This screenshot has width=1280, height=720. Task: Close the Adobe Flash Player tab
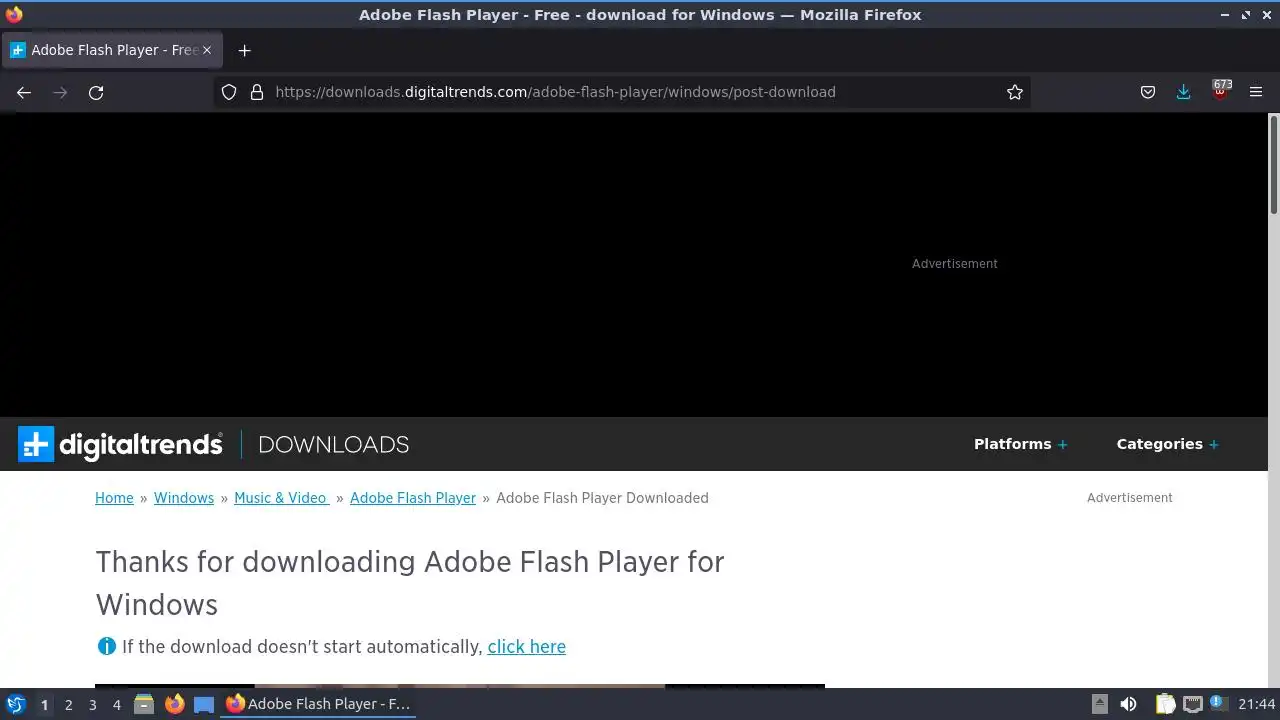tap(207, 50)
